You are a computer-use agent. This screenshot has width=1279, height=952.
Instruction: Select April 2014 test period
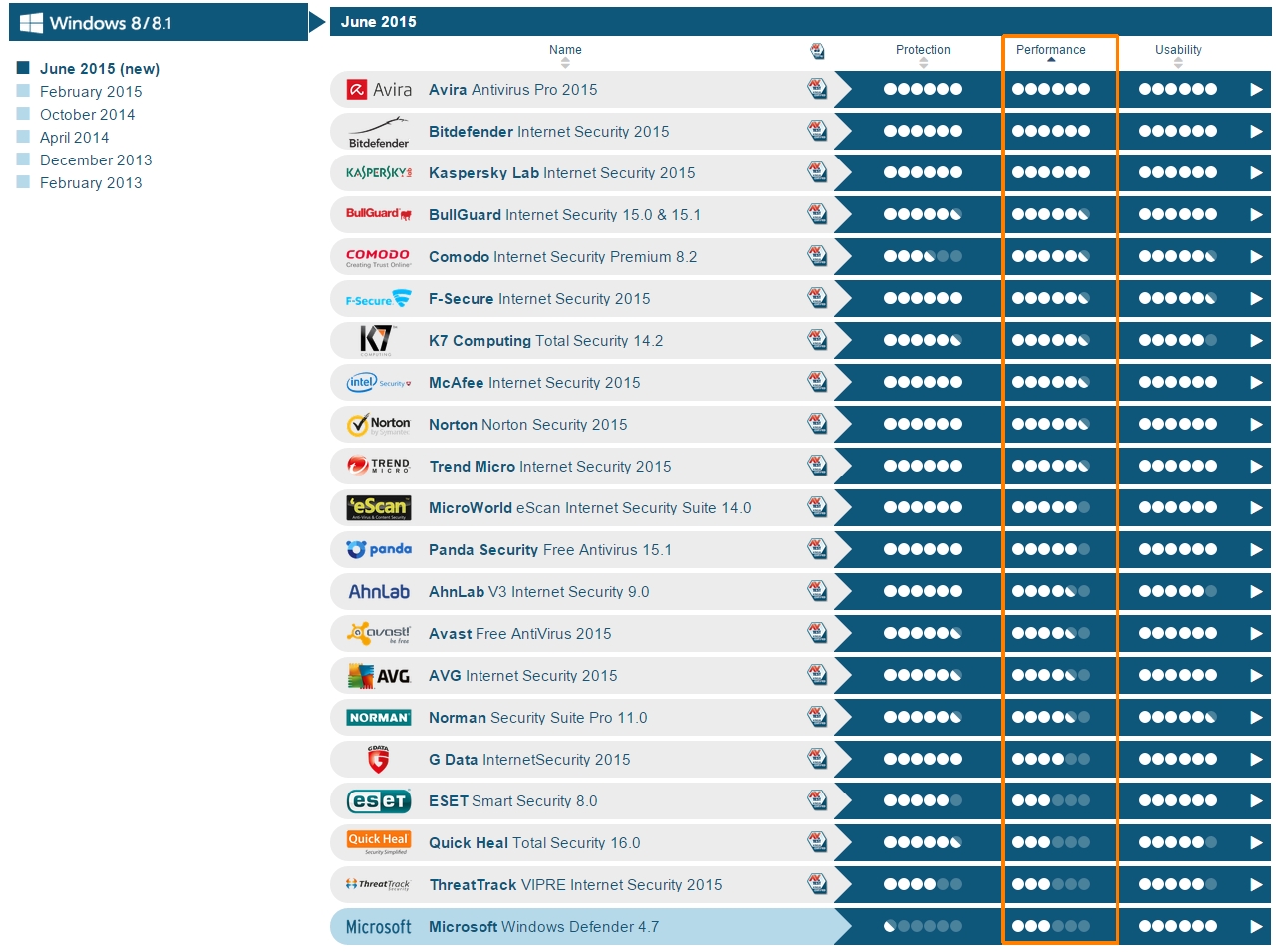[x=74, y=138]
